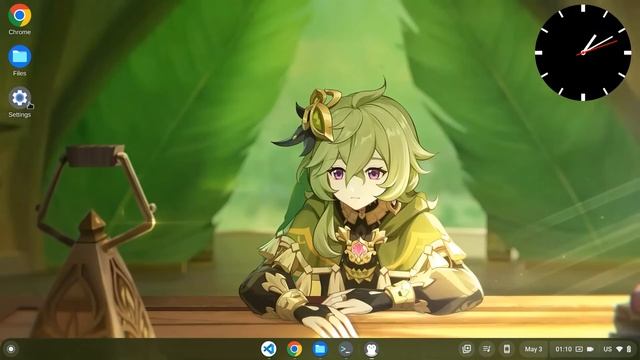Image resolution: width=640 pixels, height=360 pixels.
Task: Click the Wi-Fi status icon
Action: 619,349
